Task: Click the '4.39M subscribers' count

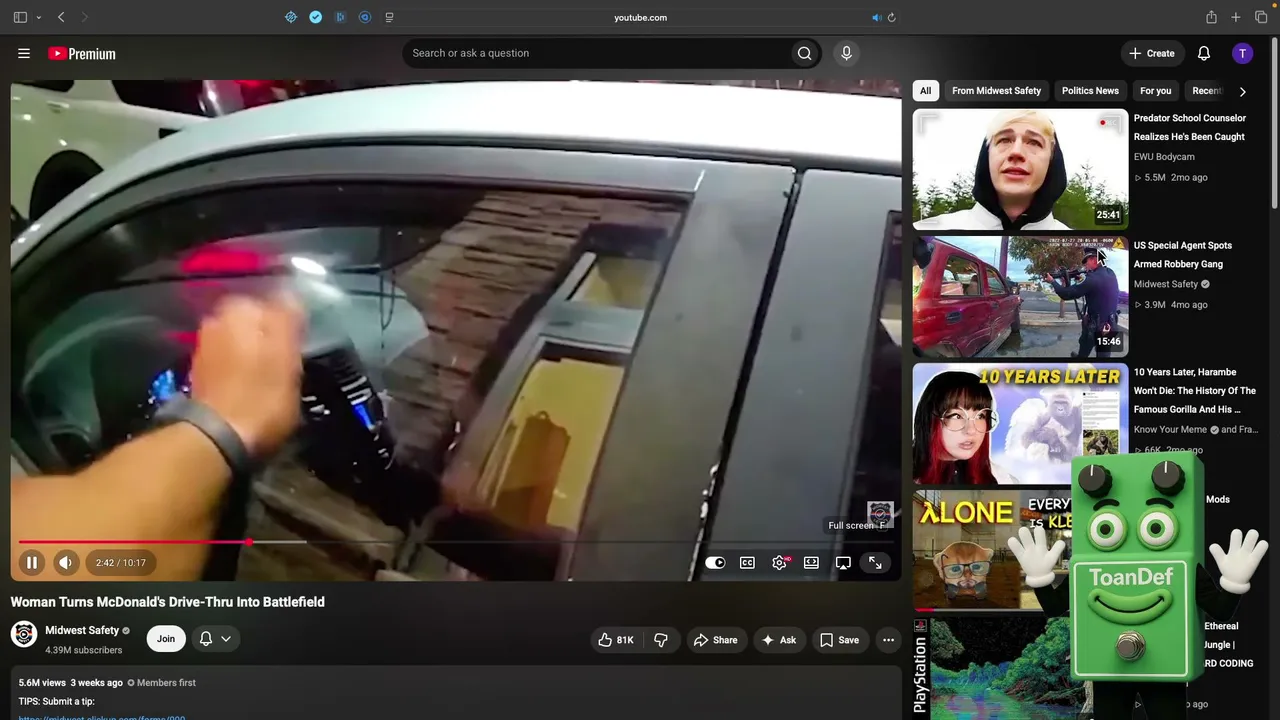Action: click(x=83, y=650)
